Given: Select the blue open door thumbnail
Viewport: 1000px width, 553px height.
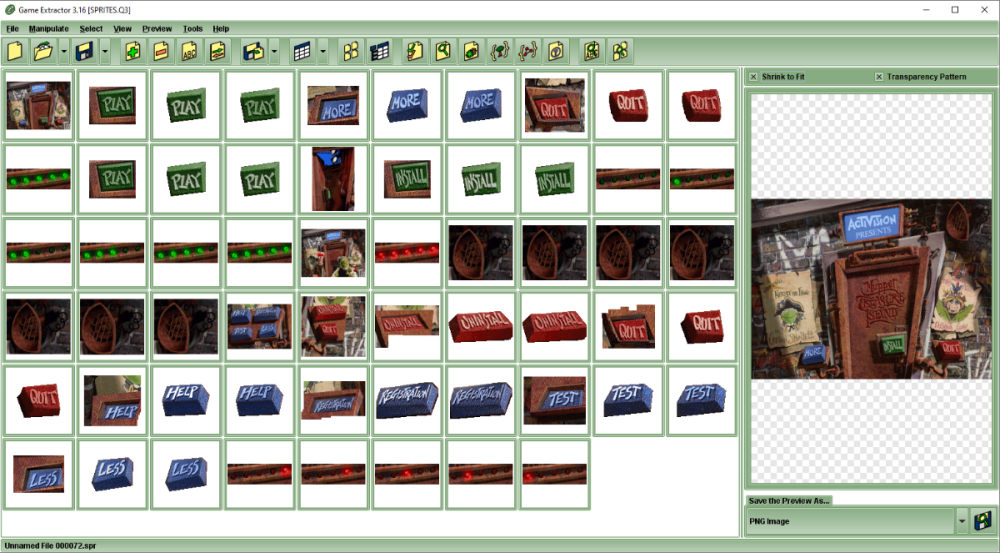Looking at the screenshot, I should 333,179.
